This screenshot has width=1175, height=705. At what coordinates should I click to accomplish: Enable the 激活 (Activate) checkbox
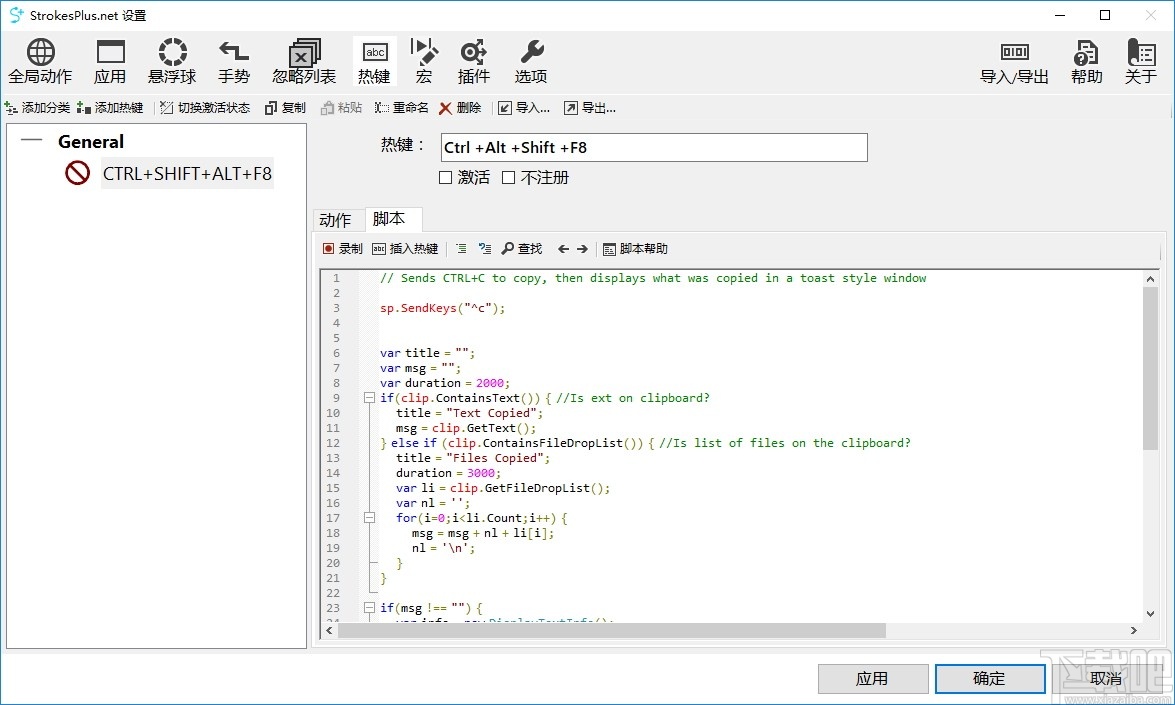click(x=444, y=177)
